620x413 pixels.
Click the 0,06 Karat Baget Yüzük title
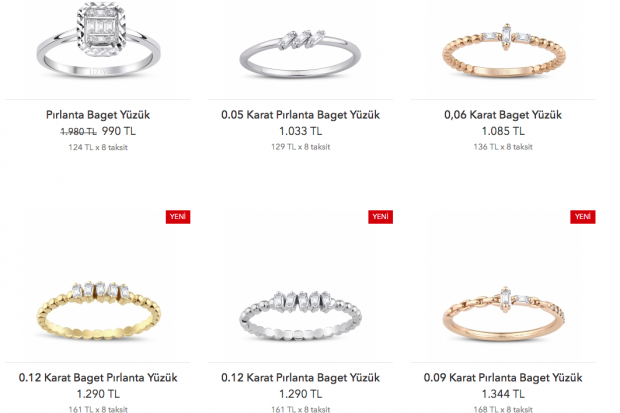tap(503, 115)
